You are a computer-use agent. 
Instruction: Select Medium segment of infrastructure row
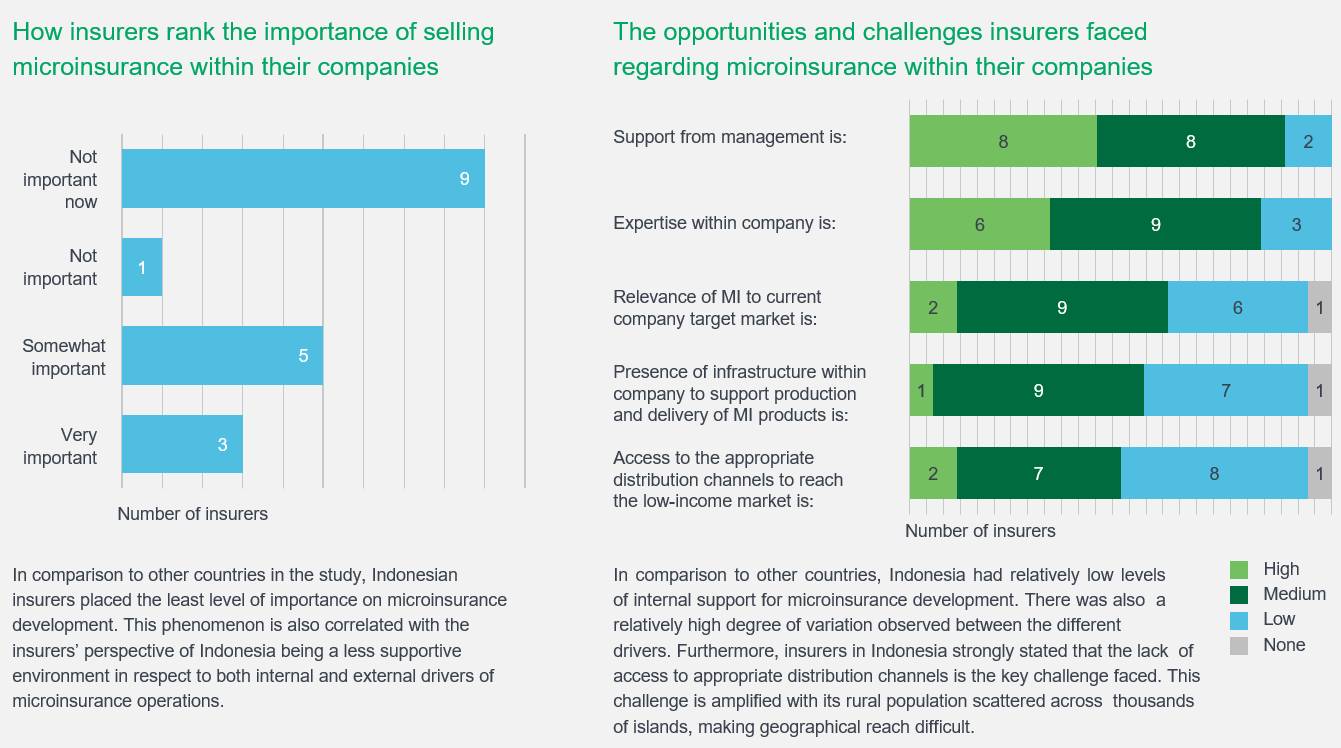tap(1038, 390)
